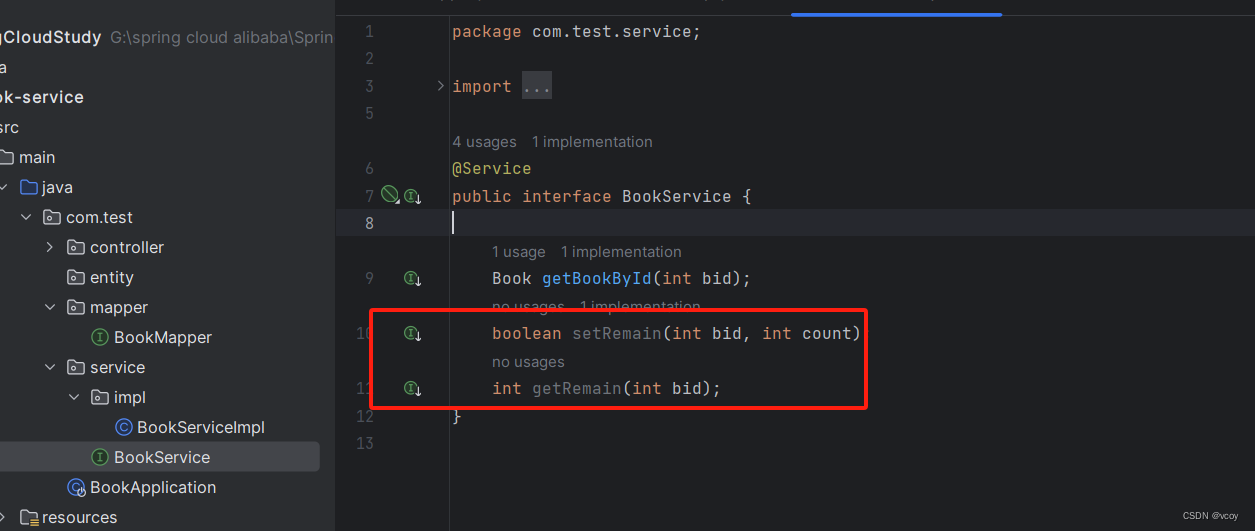Viewport: 1255px width, 531px height.
Task: Click implementation gutter icon beside getBookById
Action: pos(412,279)
